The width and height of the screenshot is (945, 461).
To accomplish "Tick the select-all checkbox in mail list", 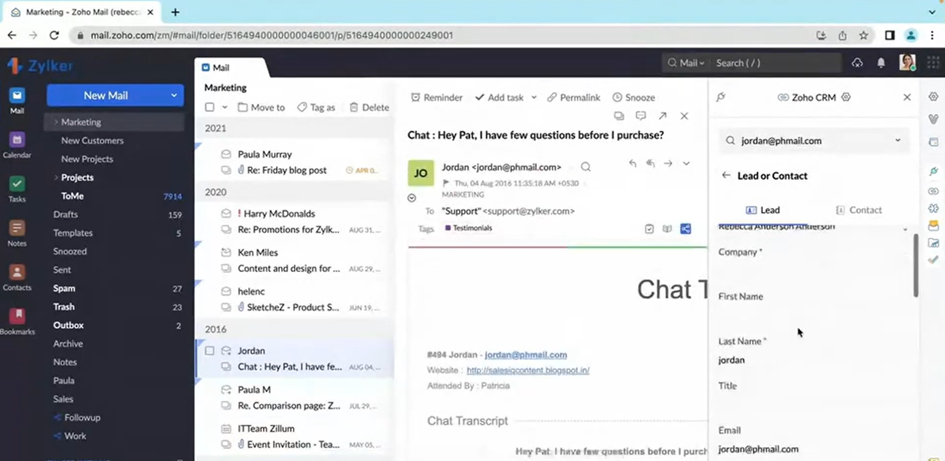I will tap(210, 107).
